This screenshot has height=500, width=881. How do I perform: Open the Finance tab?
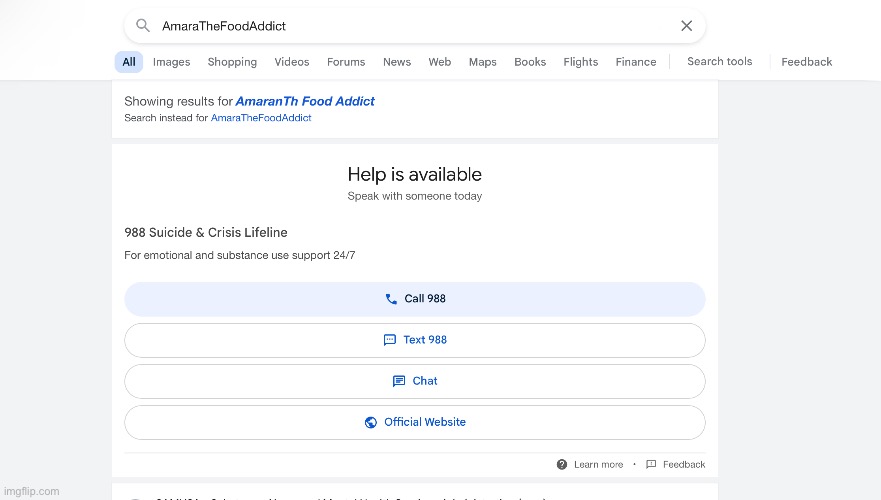(636, 62)
